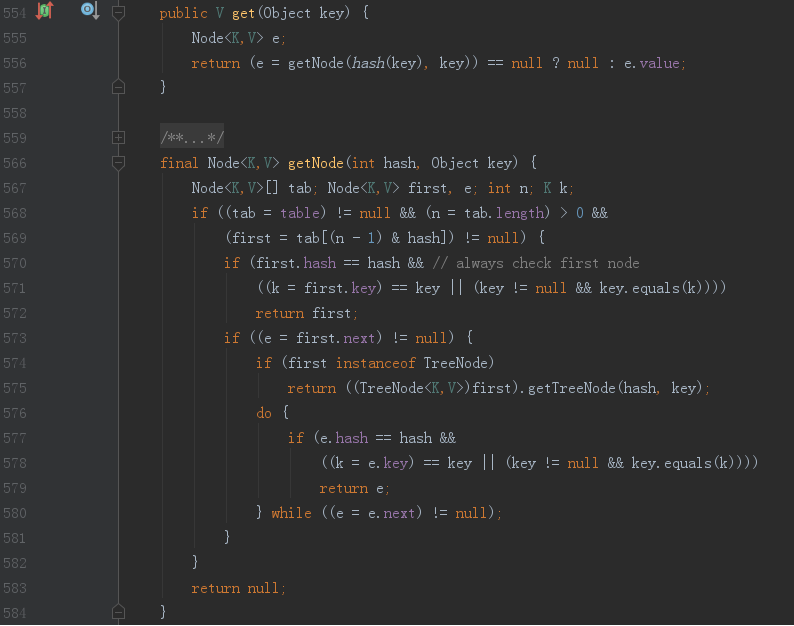Click e.hash field on line 577
This screenshot has height=626, width=794.
tap(344, 438)
